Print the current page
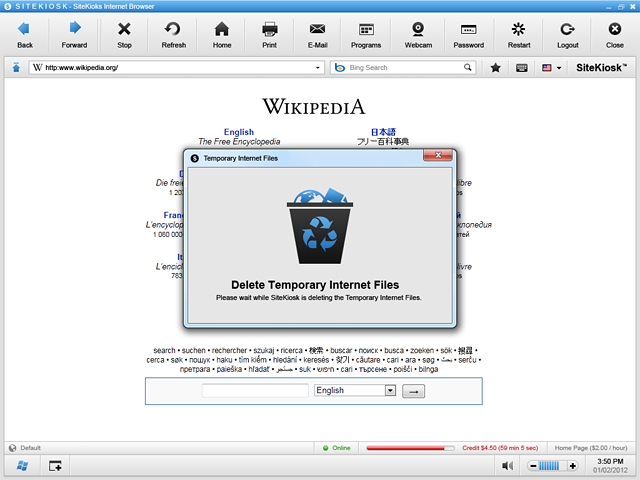 269,35
